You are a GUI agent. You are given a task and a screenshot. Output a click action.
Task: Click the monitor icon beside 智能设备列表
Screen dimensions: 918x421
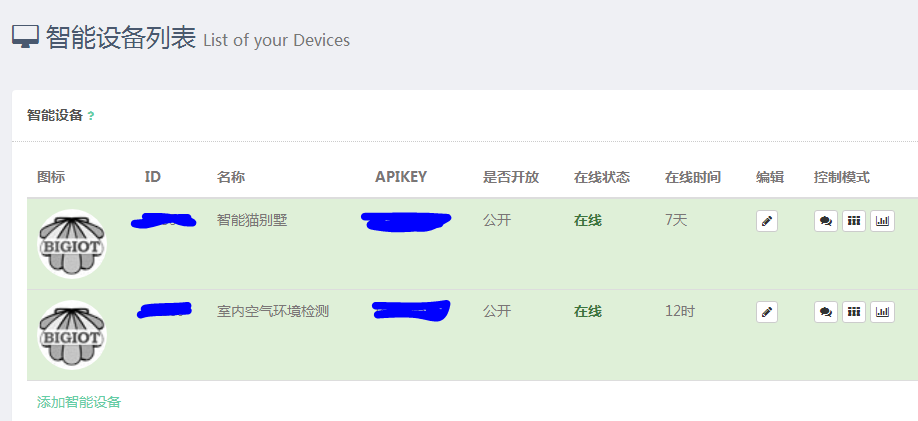coord(25,37)
